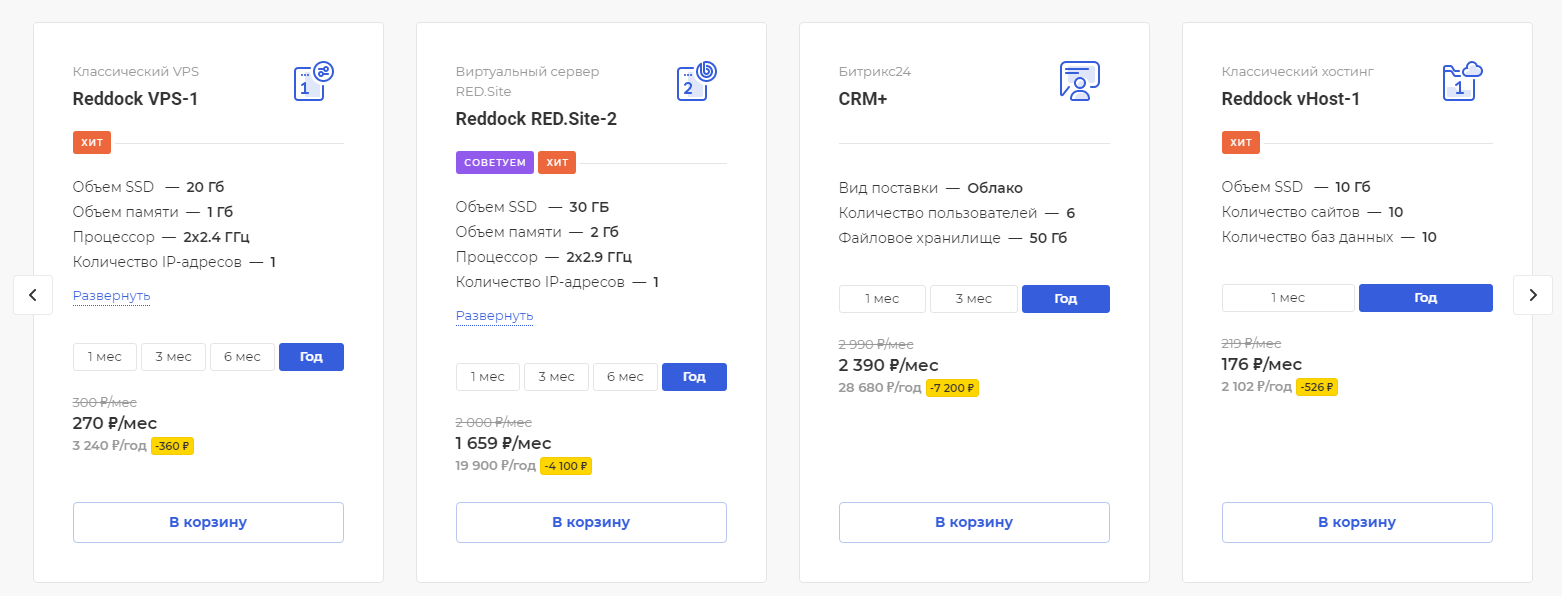Click the Reddock RED.Site-2 product icon
The image size is (1562, 596).
point(696,81)
